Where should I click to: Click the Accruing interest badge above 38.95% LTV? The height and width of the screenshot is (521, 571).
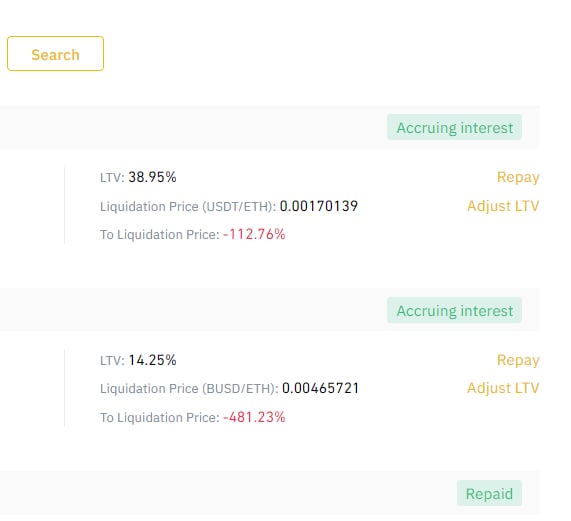pos(454,127)
